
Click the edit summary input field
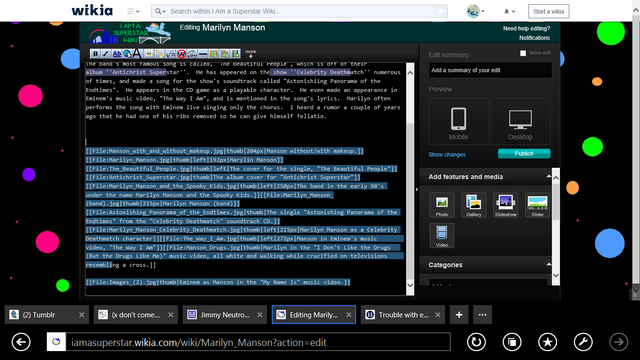pyautogui.click(x=490, y=70)
